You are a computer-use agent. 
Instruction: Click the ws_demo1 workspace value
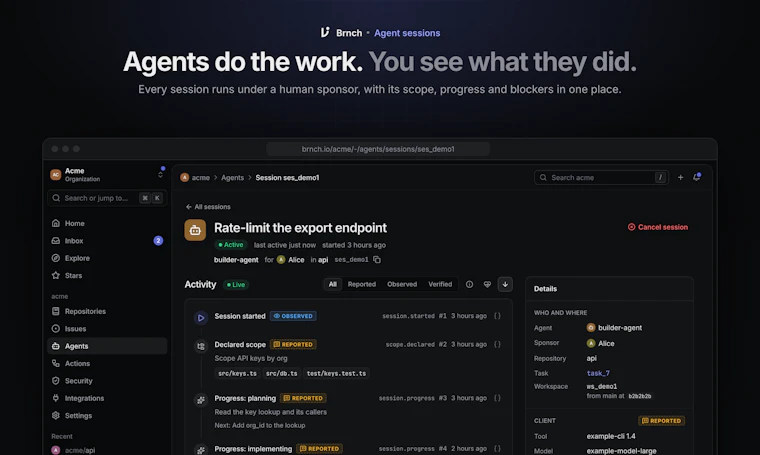tap(602, 387)
